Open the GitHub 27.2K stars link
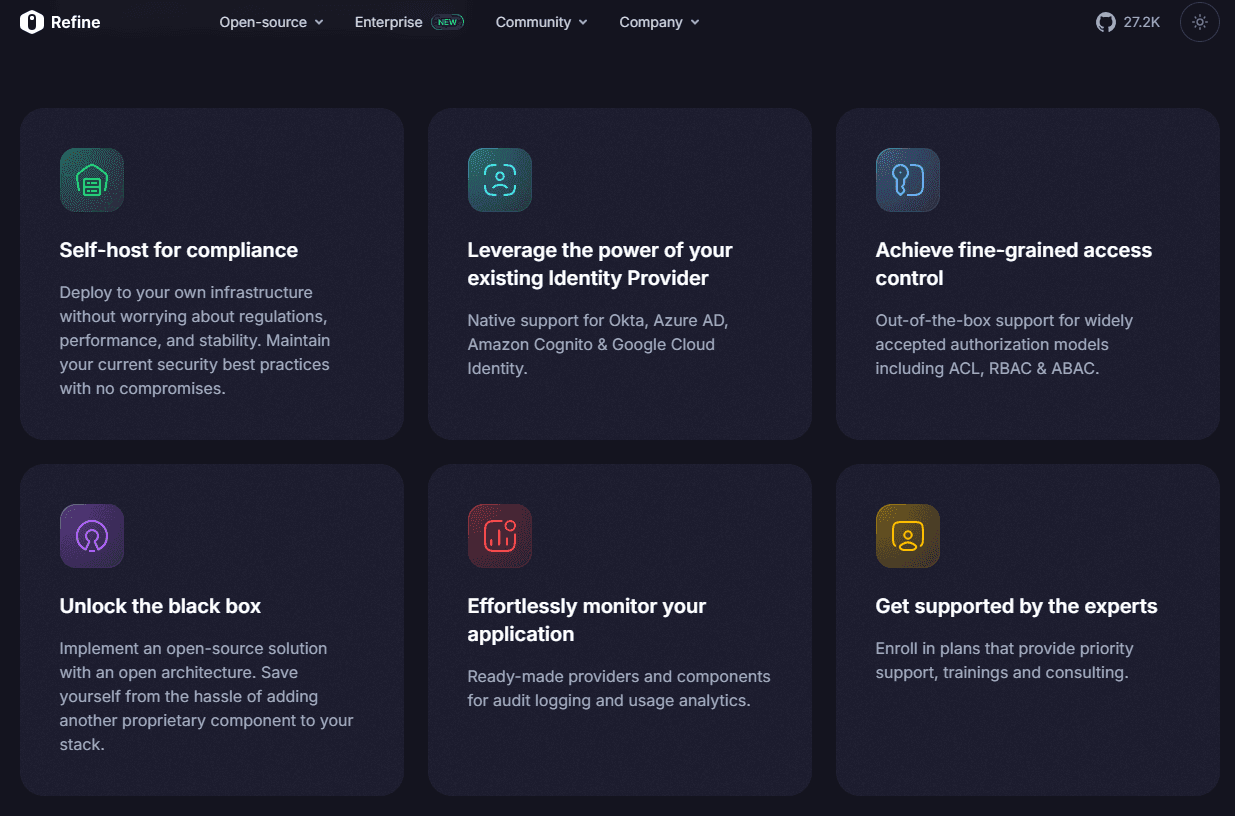 (1128, 22)
